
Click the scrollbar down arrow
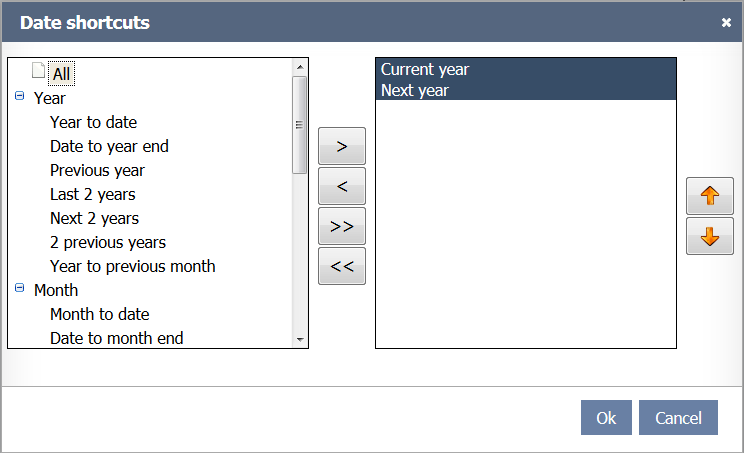click(x=299, y=340)
